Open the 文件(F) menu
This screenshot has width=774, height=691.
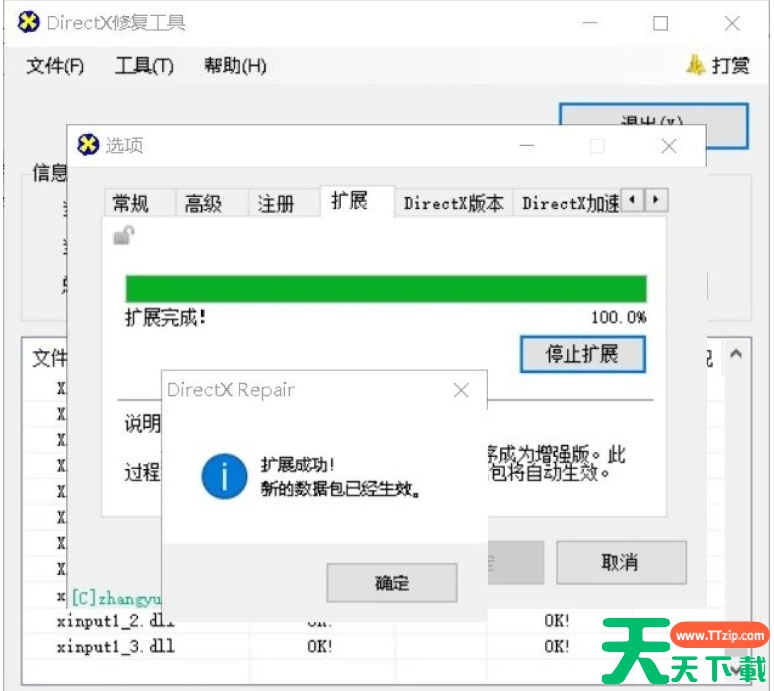pos(55,66)
